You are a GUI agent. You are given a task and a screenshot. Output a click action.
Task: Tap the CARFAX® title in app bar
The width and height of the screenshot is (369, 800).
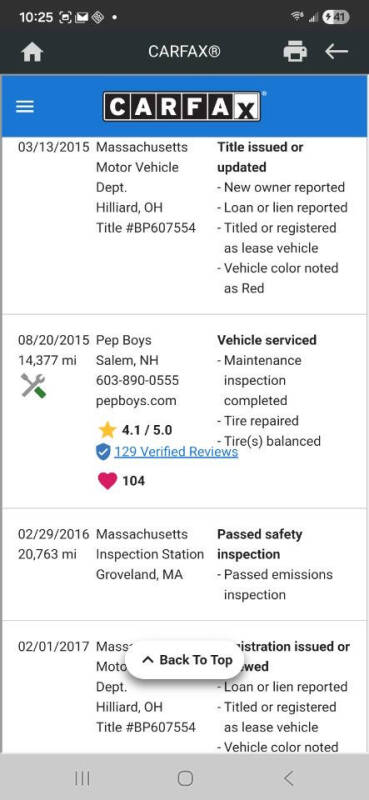pos(184,52)
